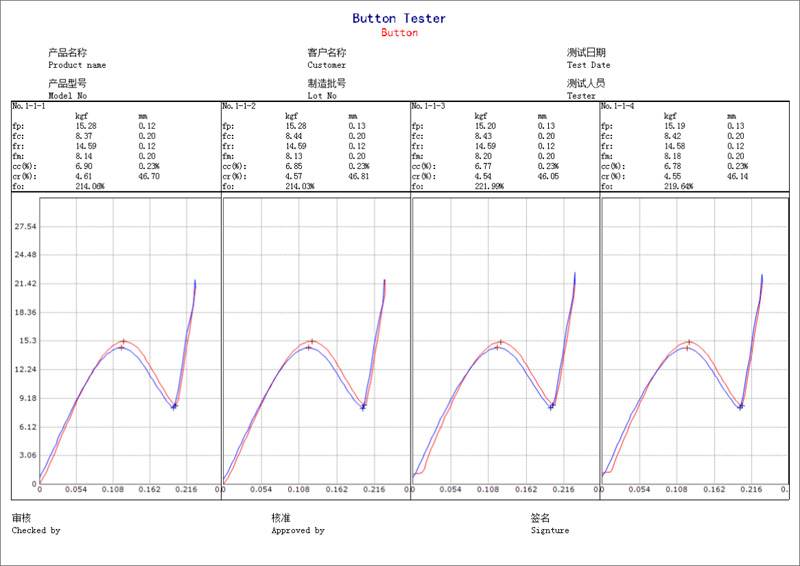The height and width of the screenshot is (566, 800).
Task: Click the peak marker on first chart
Action: point(123,341)
